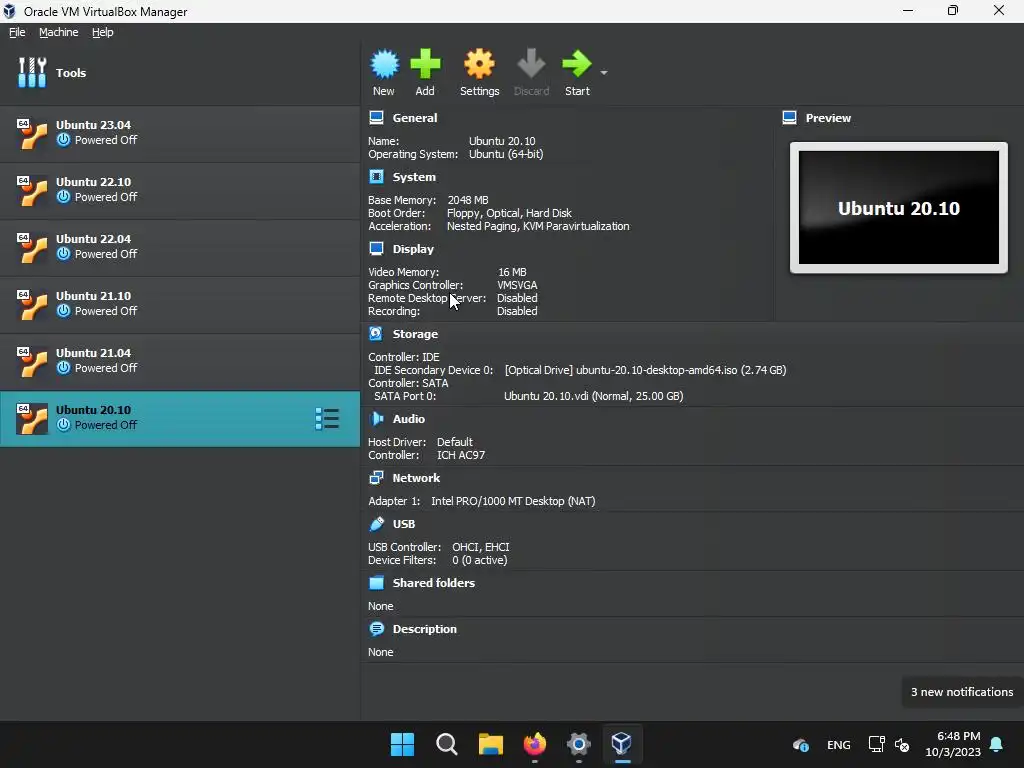Click the ubuntu-20.10-desktop-amd64.iso optical drive entry
This screenshot has height=768, width=1024.
[645, 370]
